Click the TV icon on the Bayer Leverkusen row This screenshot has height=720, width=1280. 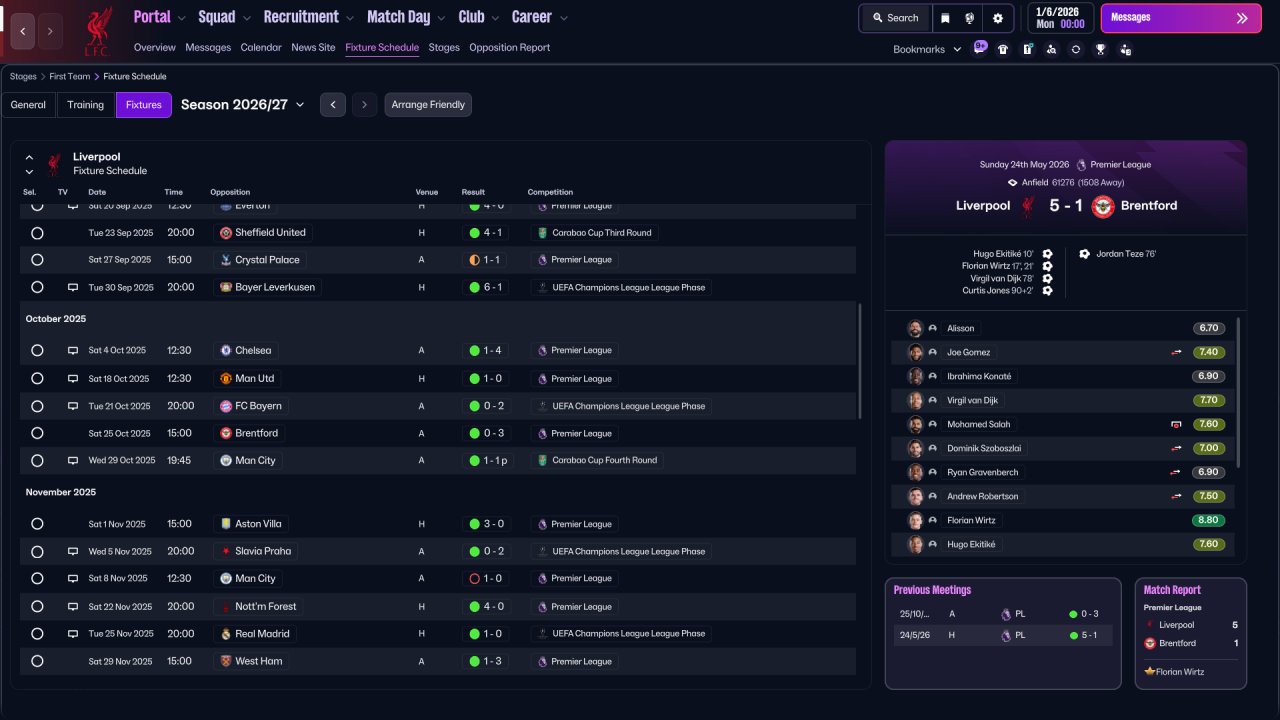(x=73, y=287)
